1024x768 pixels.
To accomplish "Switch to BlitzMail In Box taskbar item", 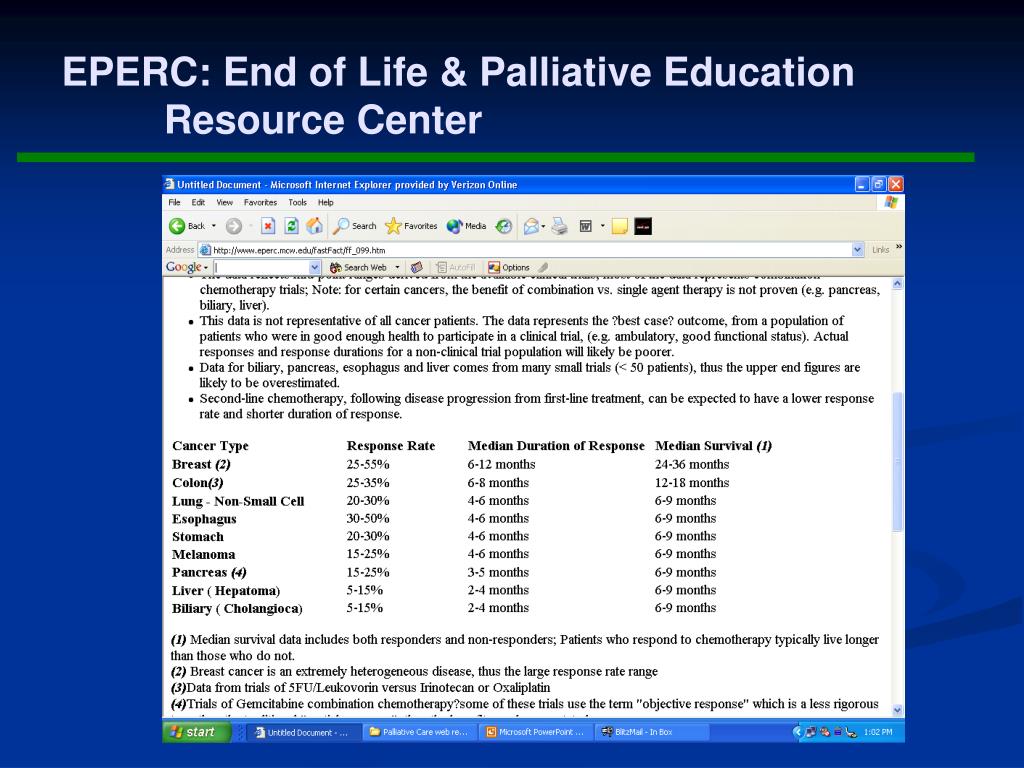I will (x=652, y=732).
